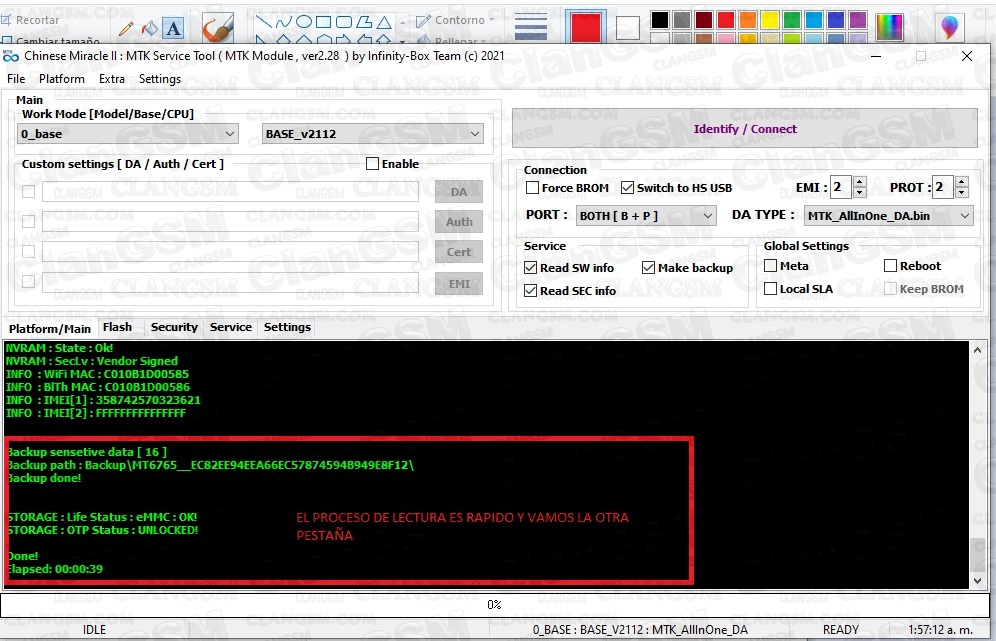
Task: Select the red color swatch in Paint
Action: pyautogui.click(x=726, y=18)
